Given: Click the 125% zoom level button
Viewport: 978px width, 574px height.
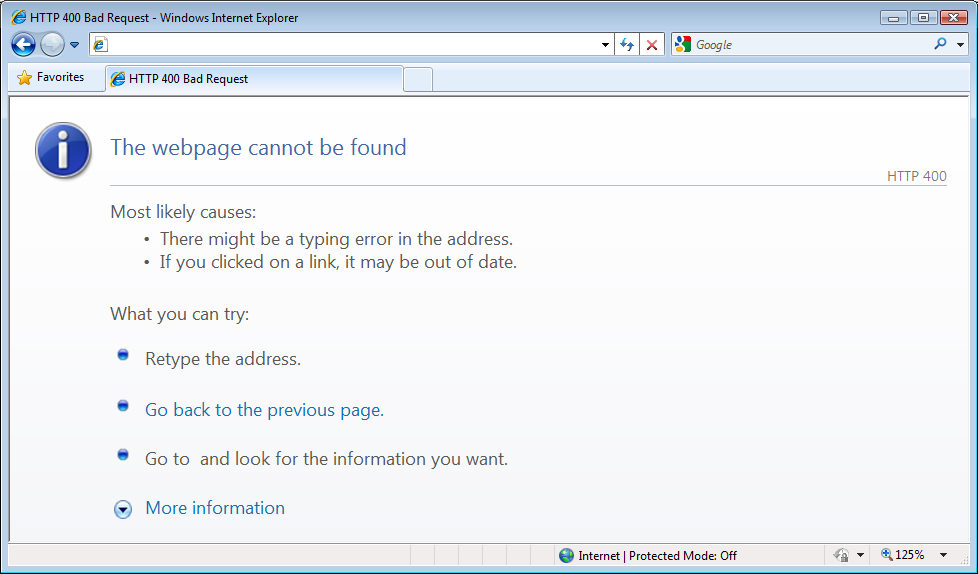Looking at the screenshot, I should pyautogui.click(x=903, y=555).
